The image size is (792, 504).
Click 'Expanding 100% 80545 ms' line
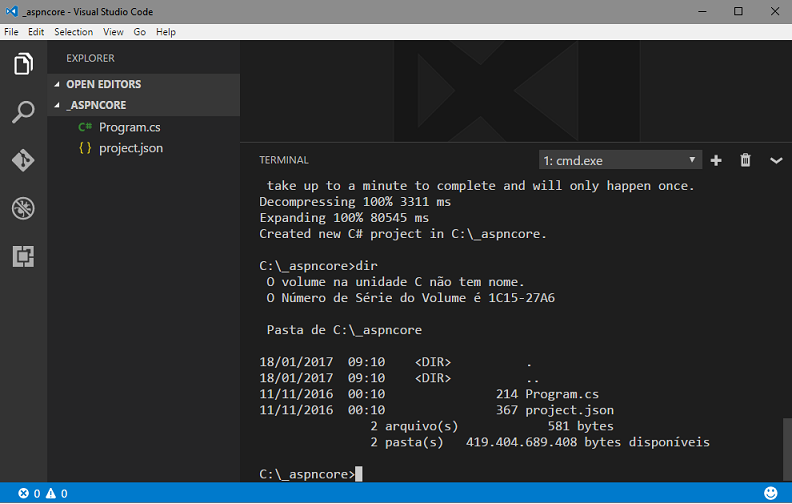344,218
